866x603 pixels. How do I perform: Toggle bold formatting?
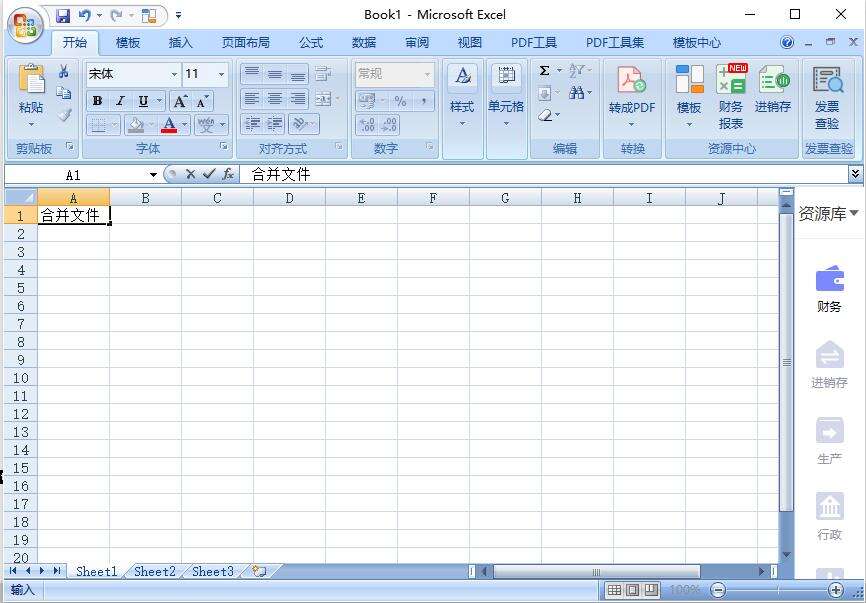pyautogui.click(x=97, y=102)
